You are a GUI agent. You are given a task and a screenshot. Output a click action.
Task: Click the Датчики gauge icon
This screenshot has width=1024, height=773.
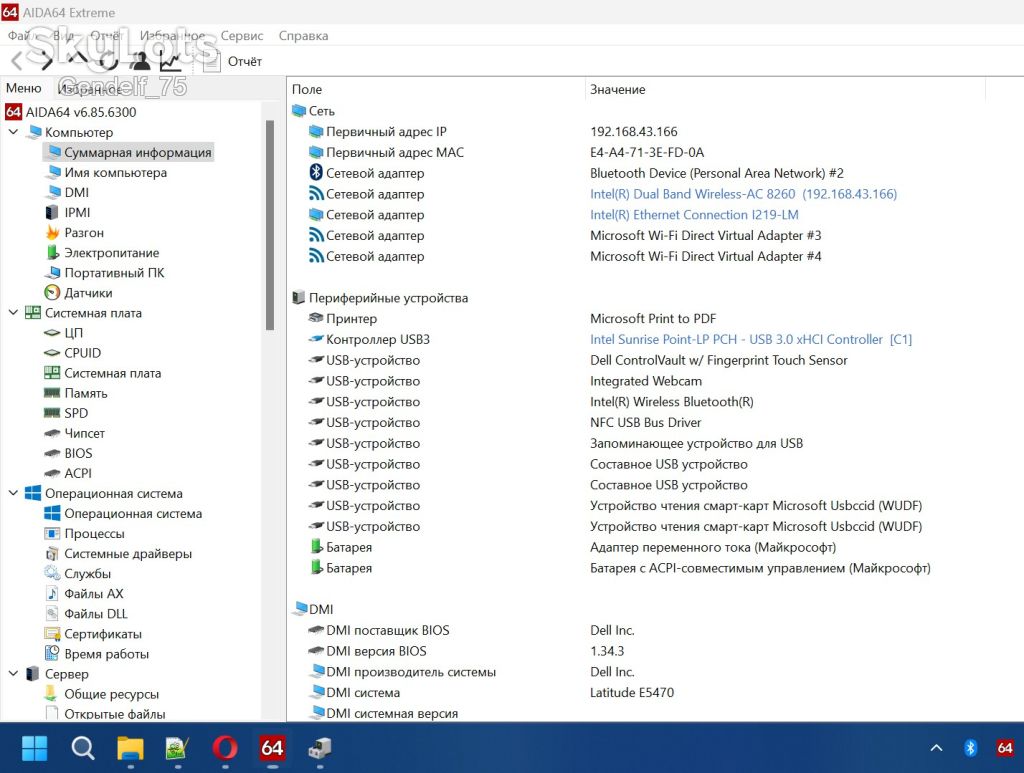tap(52, 293)
